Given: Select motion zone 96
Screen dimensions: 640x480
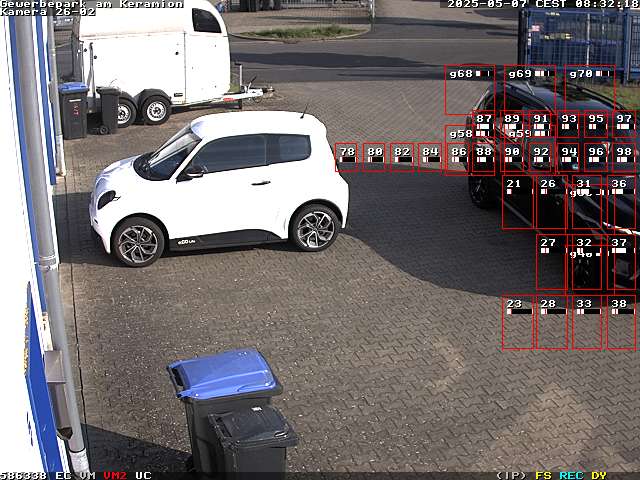Looking at the screenshot, I should click(596, 157).
